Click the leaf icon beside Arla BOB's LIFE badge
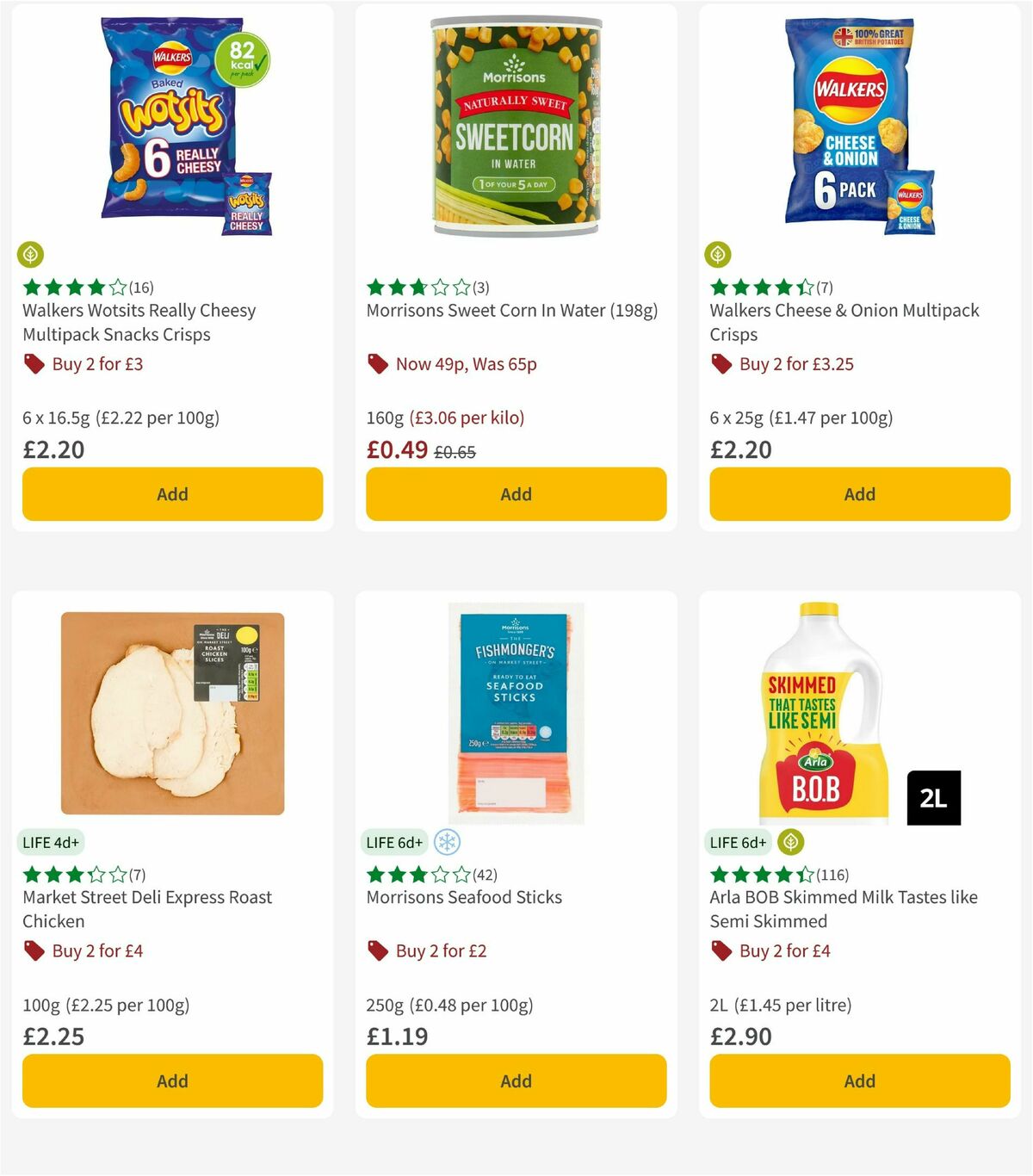This screenshot has height=1176, width=1033. click(790, 843)
